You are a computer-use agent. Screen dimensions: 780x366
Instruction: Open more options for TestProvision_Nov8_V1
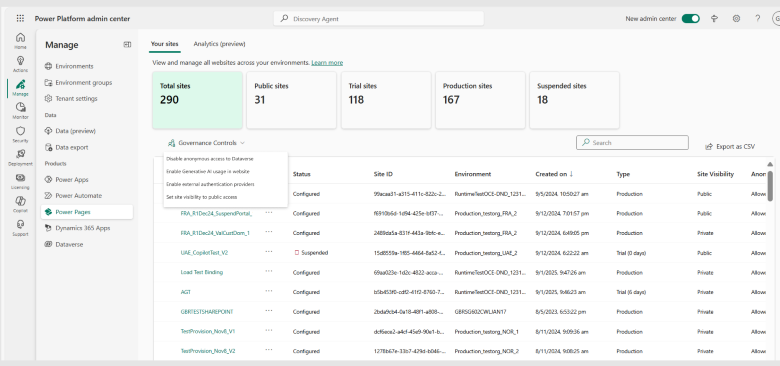click(x=269, y=330)
